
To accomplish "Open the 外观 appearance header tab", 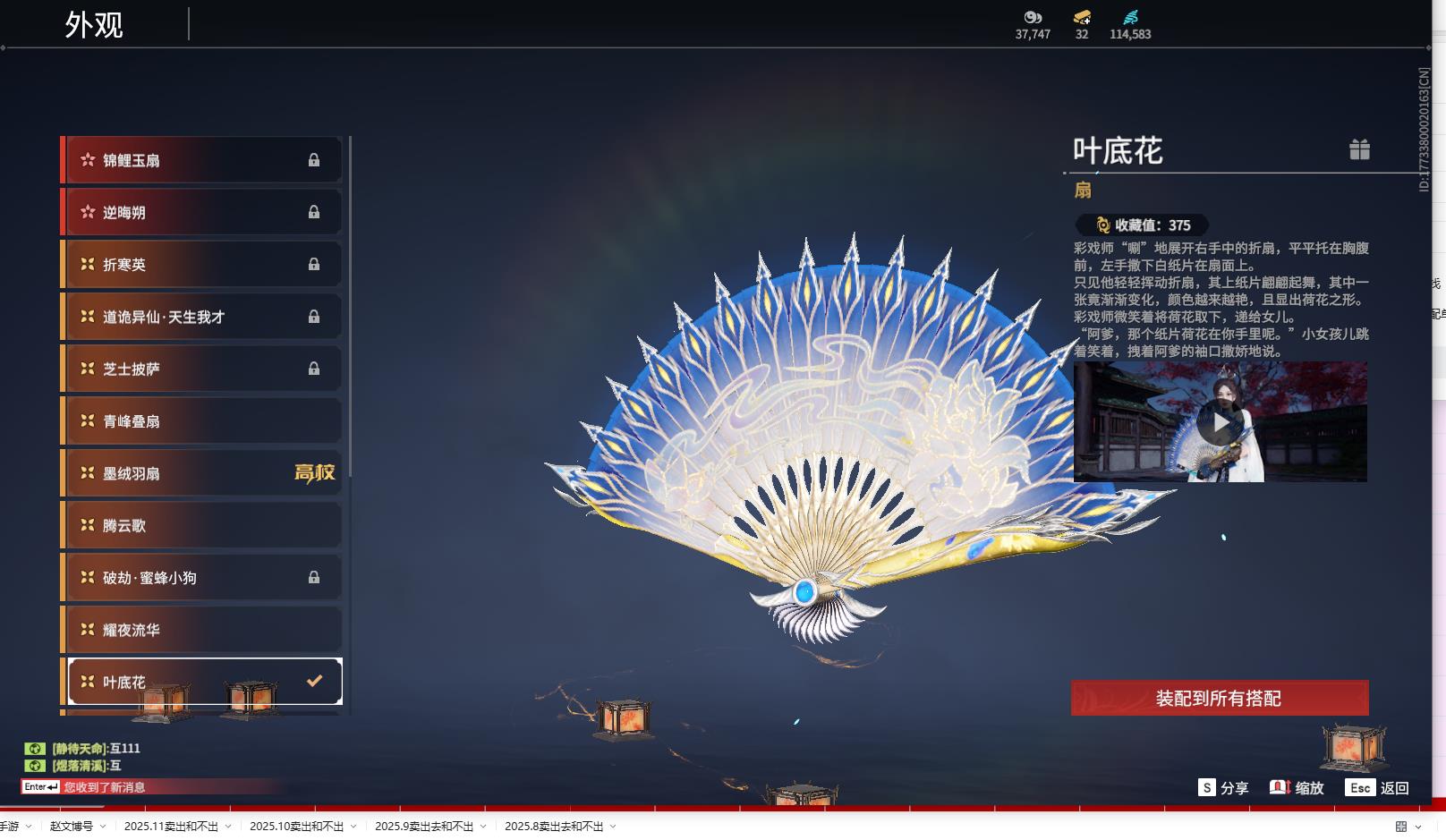I will 94,25.
